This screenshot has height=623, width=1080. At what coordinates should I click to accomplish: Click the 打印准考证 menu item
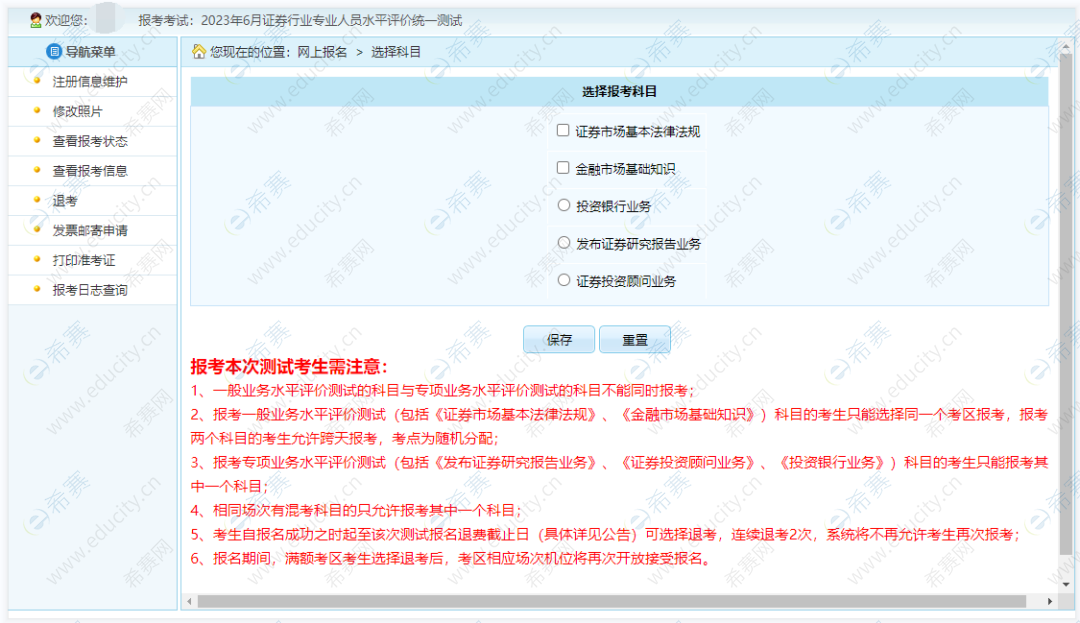pos(84,260)
